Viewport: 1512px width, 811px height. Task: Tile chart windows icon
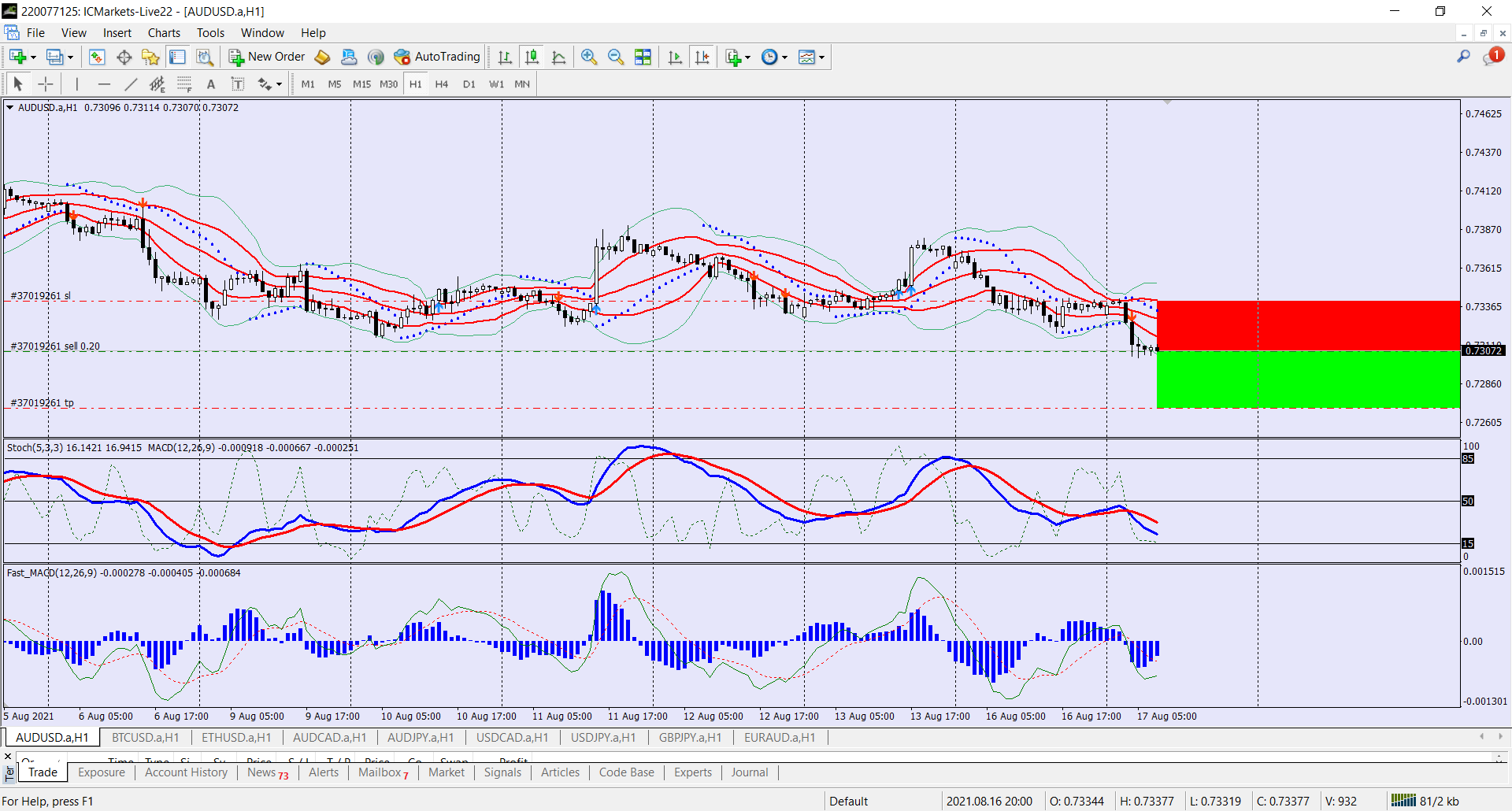point(643,57)
